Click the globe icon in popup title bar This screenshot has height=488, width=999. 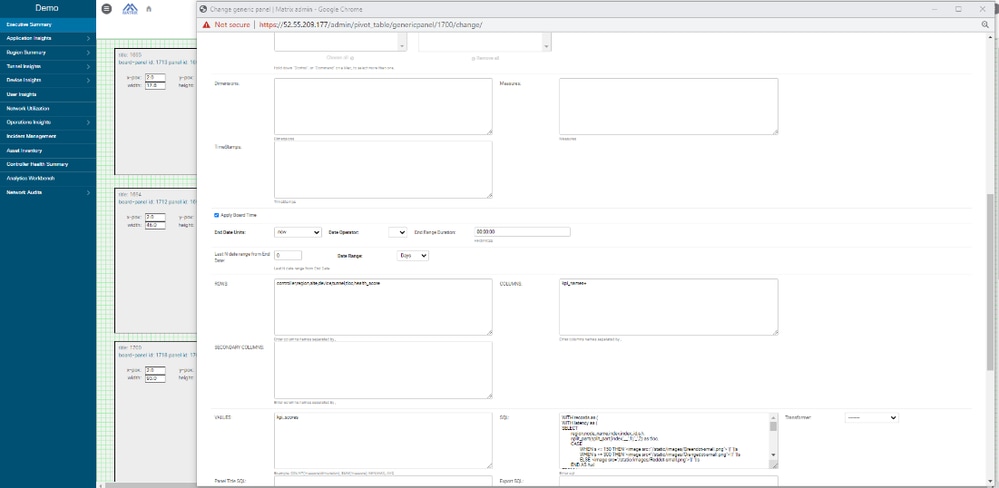click(x=203, y=10)
